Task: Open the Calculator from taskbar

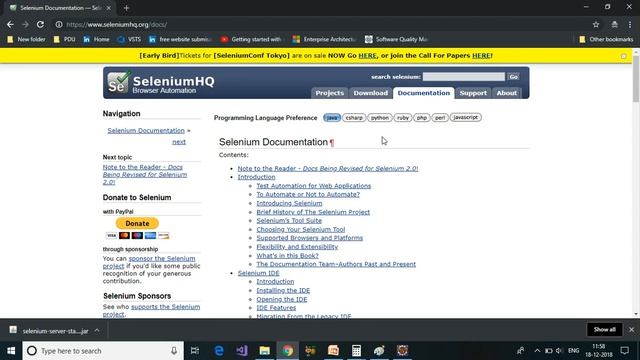Action: coord(356,351)
